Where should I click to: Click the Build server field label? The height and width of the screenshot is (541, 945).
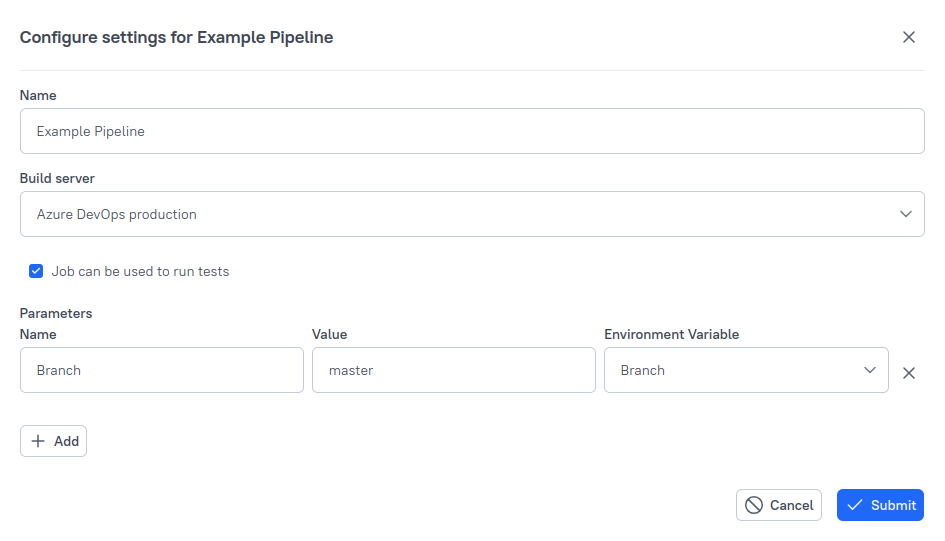pyautogui.click(x=57, y=178)
